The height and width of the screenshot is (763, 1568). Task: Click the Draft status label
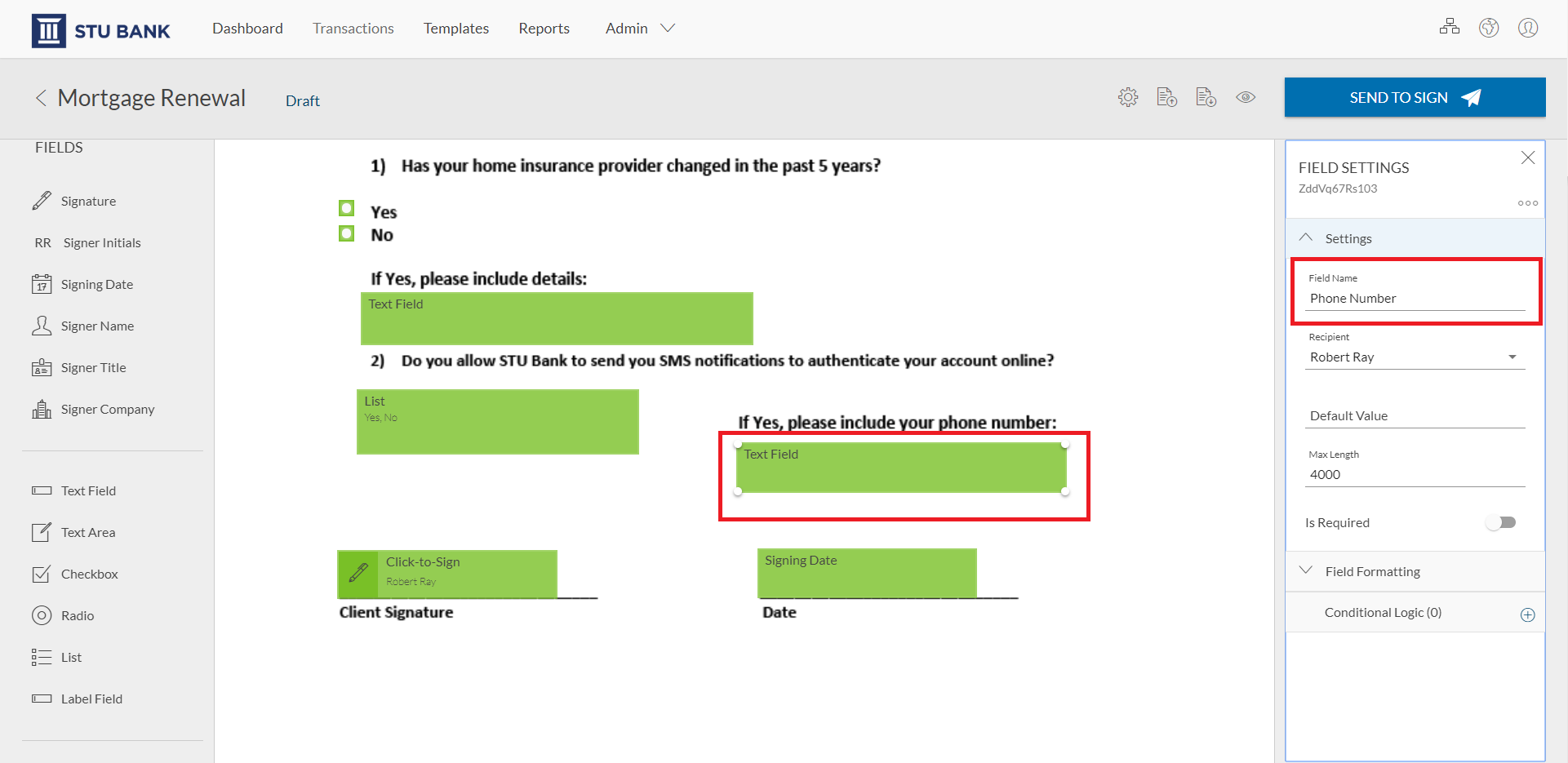(302, 100)
